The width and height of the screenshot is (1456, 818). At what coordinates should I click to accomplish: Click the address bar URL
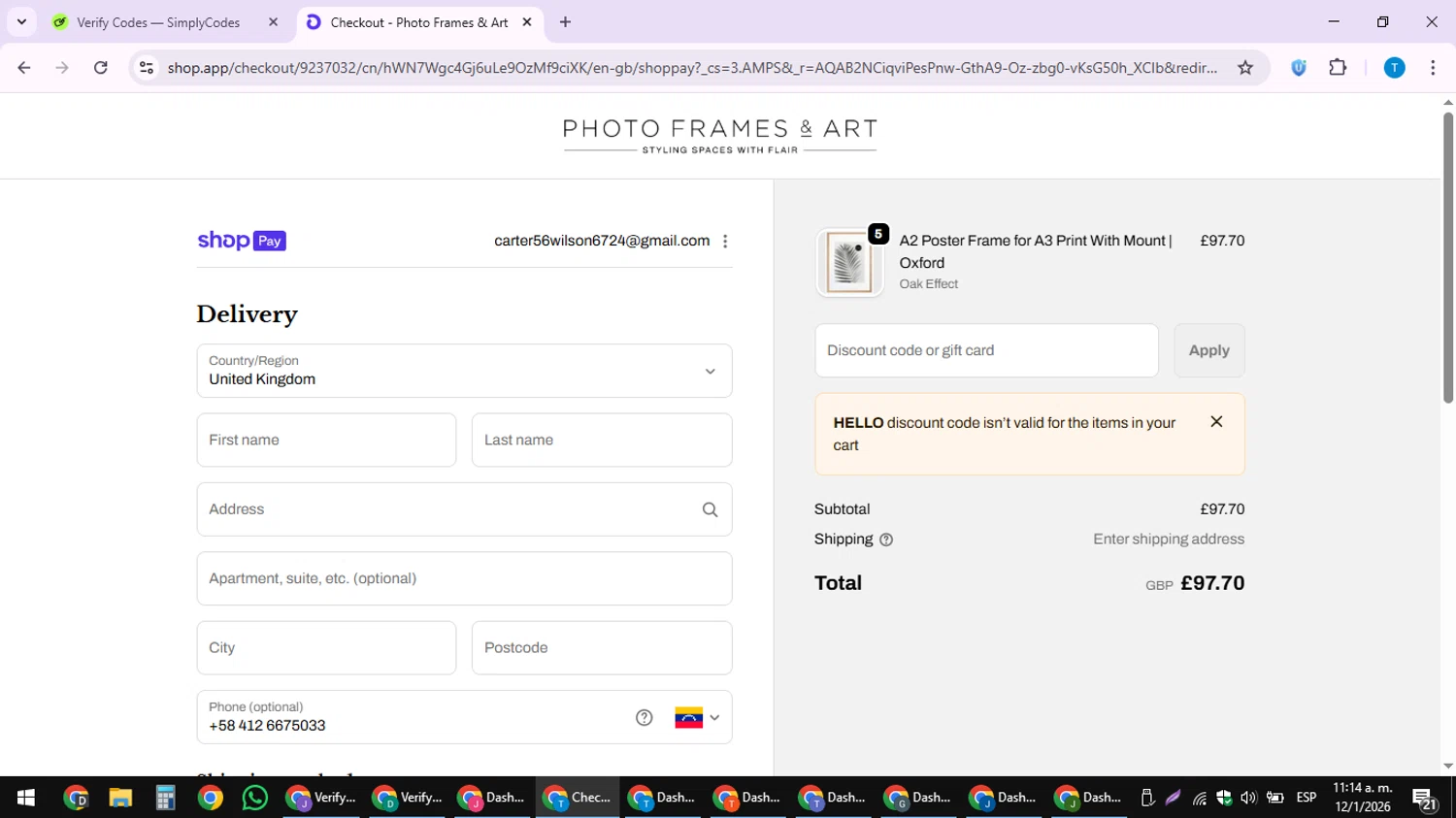(x=692, y=68)
